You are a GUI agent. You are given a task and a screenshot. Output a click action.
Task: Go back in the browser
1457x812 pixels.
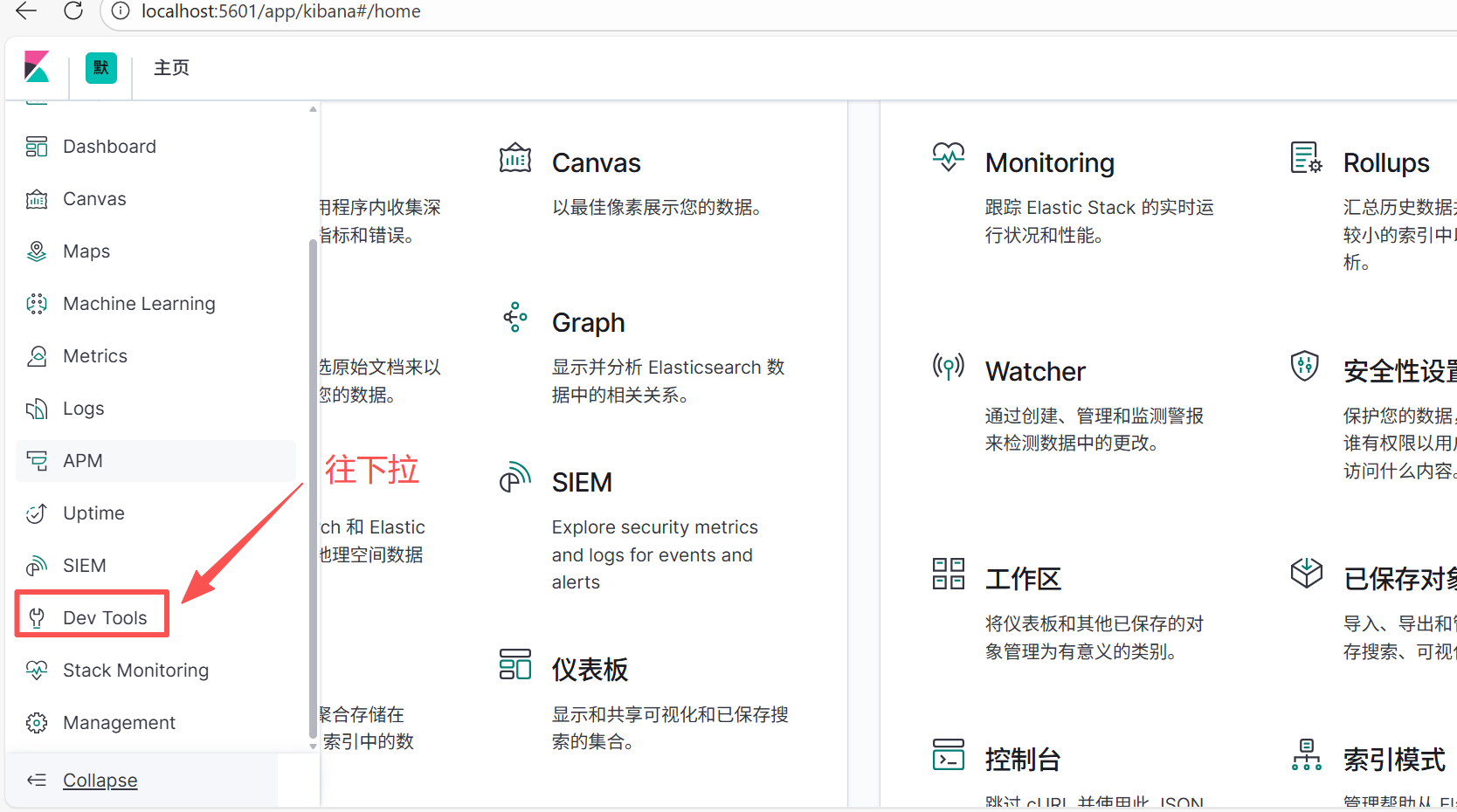click(x=26, y=11)
